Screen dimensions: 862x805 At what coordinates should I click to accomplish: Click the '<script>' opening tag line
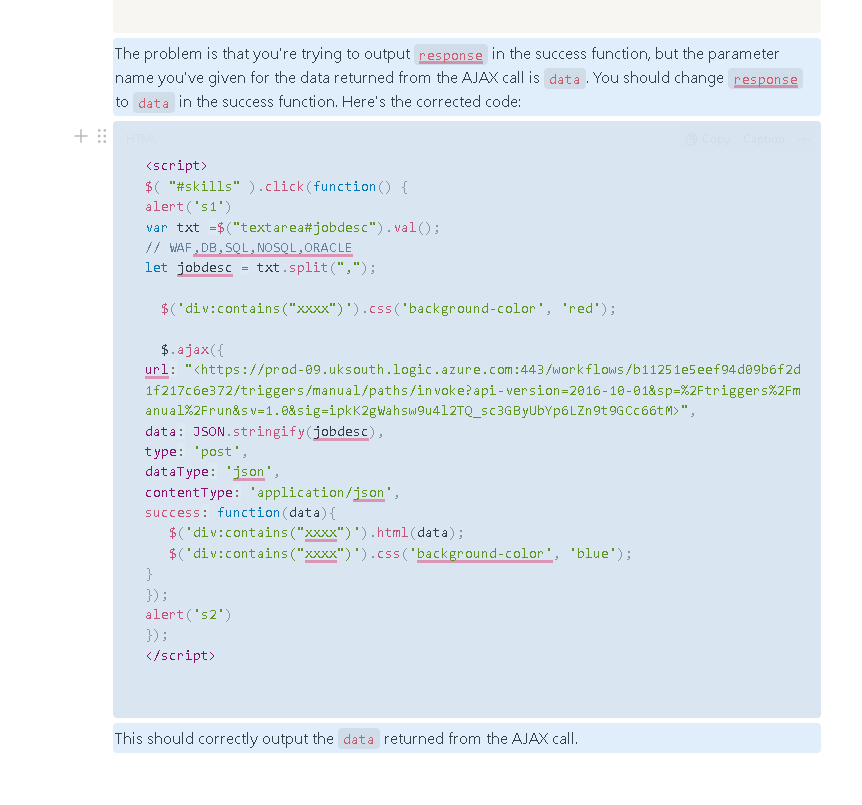176,166
